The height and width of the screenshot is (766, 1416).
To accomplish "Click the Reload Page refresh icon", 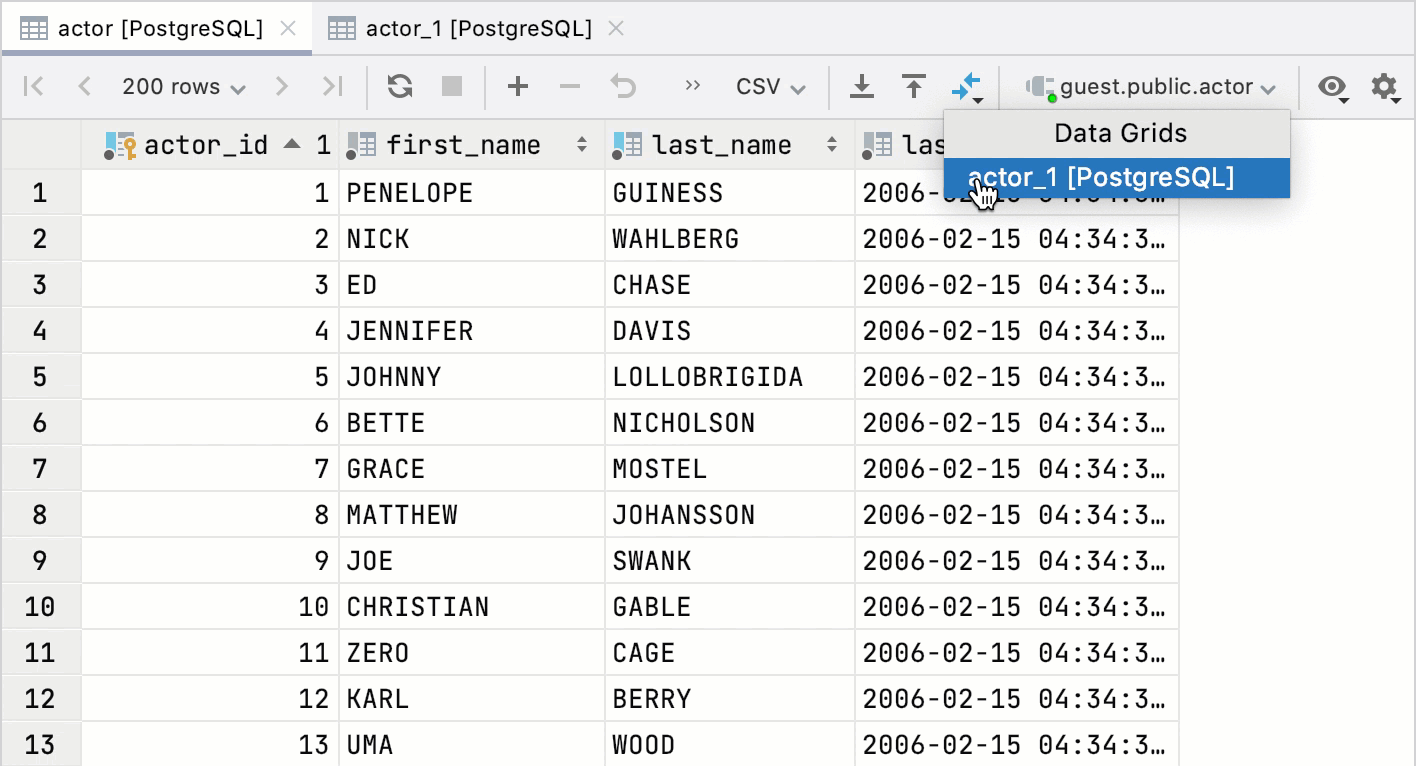I will coord(400,87).
